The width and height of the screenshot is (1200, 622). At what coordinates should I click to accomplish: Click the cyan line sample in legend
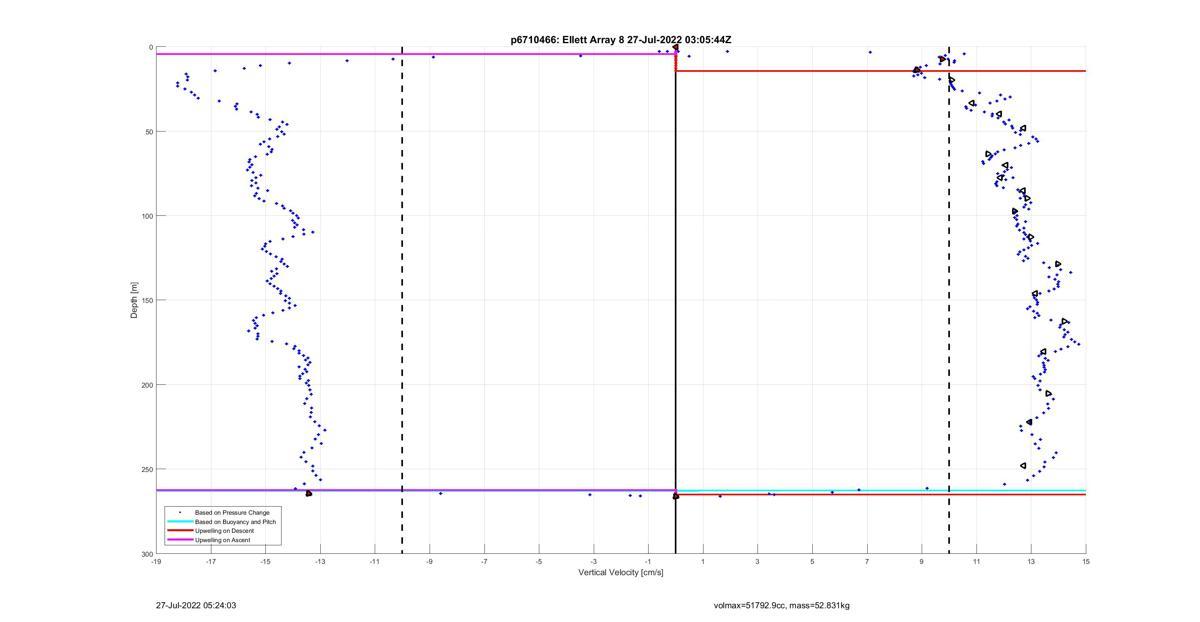[179, 521]
